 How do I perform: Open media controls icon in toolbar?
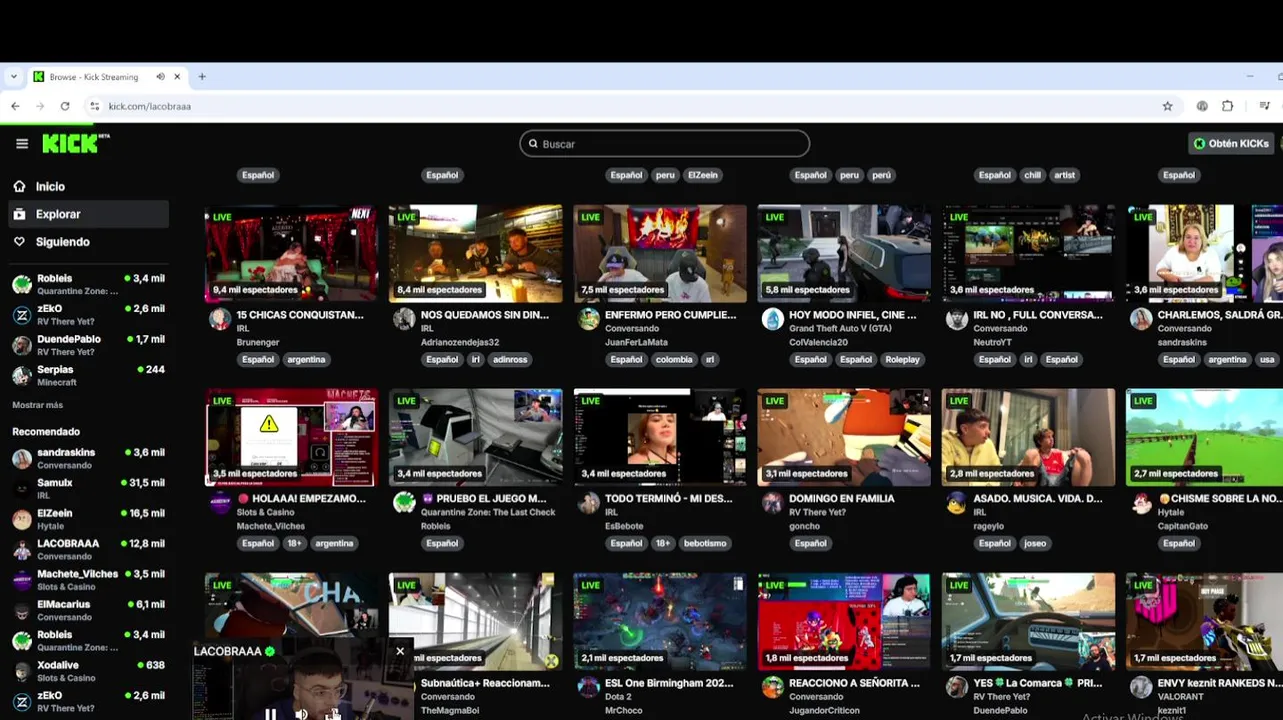click(1264, 106)
